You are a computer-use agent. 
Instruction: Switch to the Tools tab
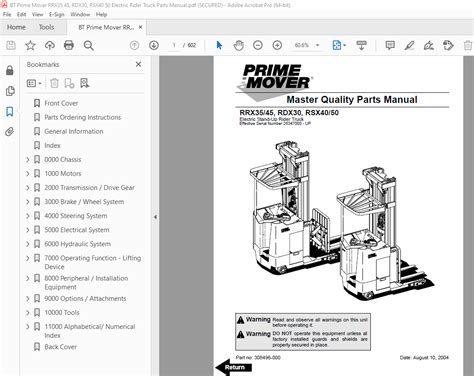point(46,27)
